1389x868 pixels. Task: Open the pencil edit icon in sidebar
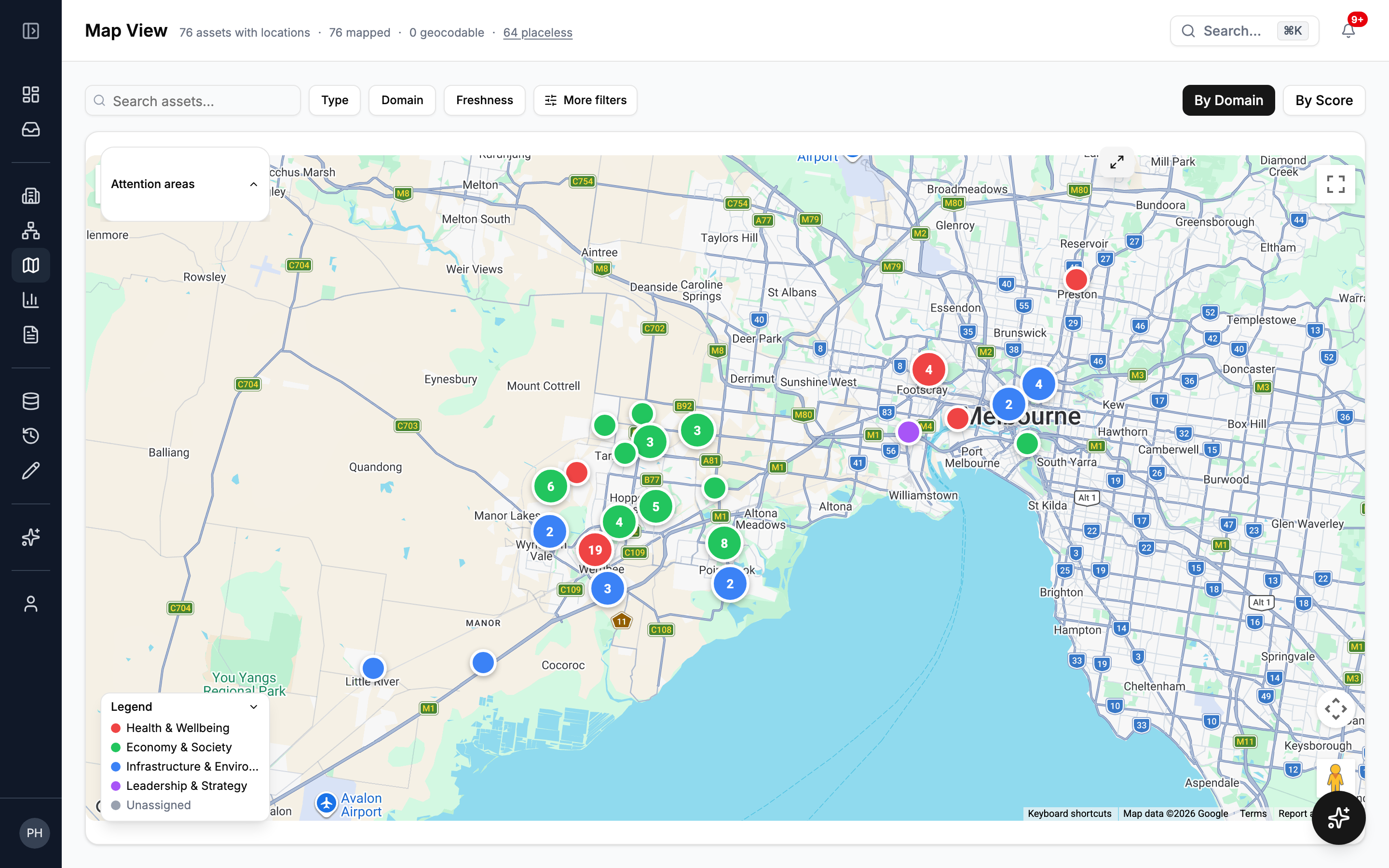click(30, 470)
